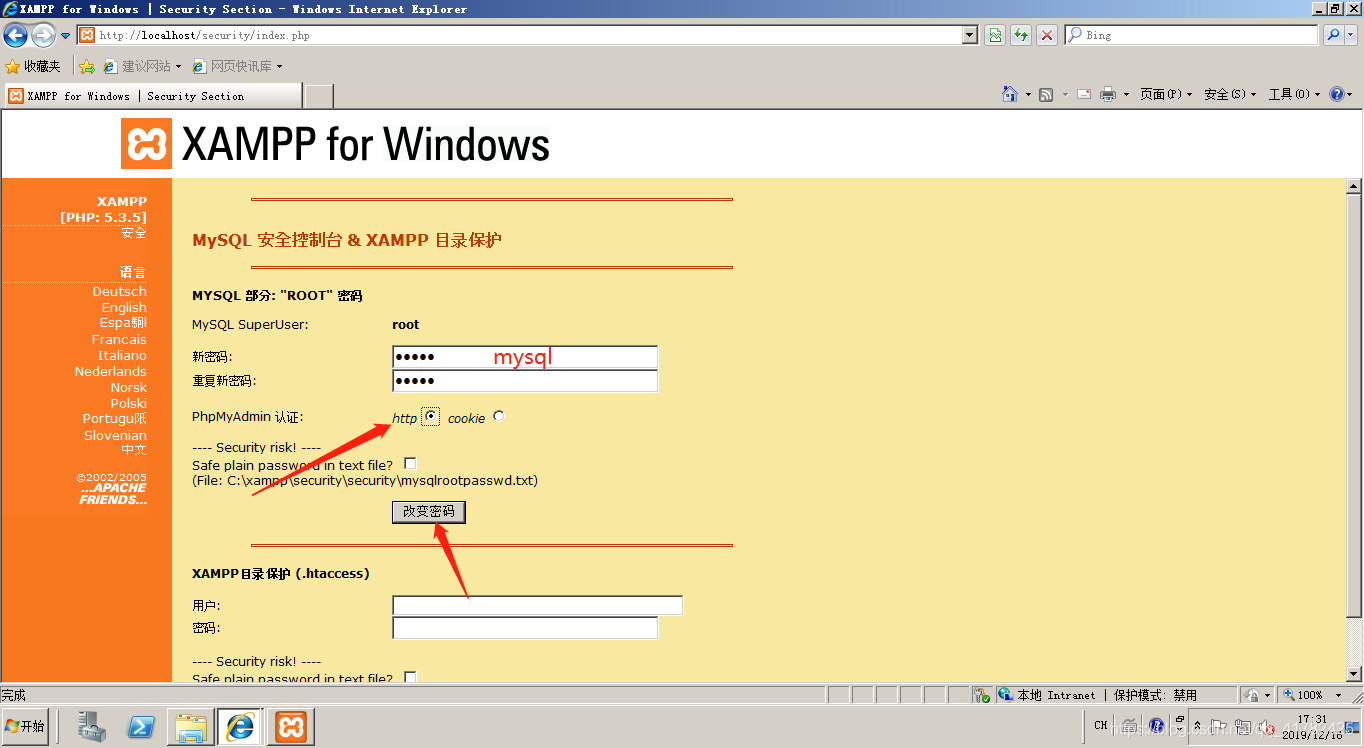This screenshot has width=1364, height=748.
Task: Open the 页面(P) Page menu
Action: click(x=1167, y=94)
